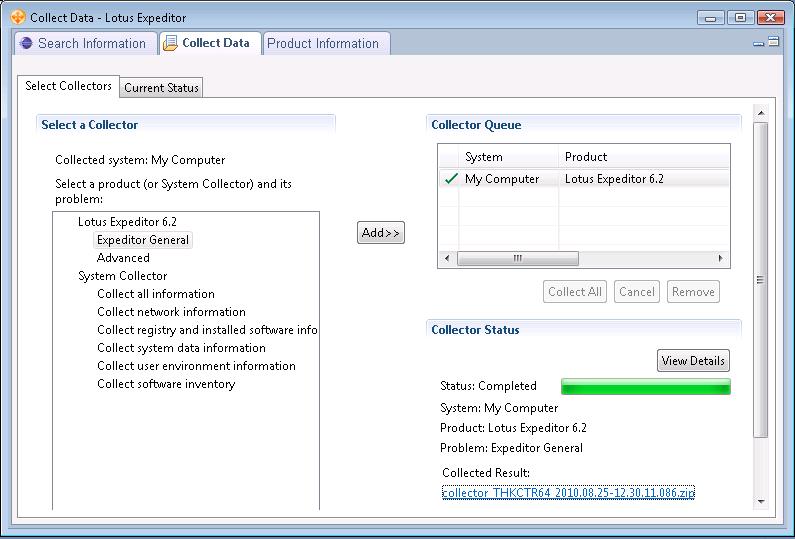Image resolution: width=795 pixels, height=539 pixels.
Task: Click the Status: Completed text
Action: pos(488,386)
